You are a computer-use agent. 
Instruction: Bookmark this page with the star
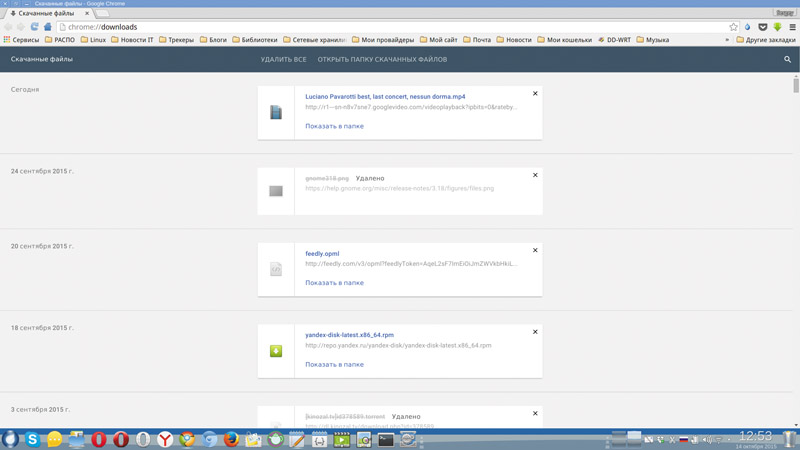coord(733,27)
